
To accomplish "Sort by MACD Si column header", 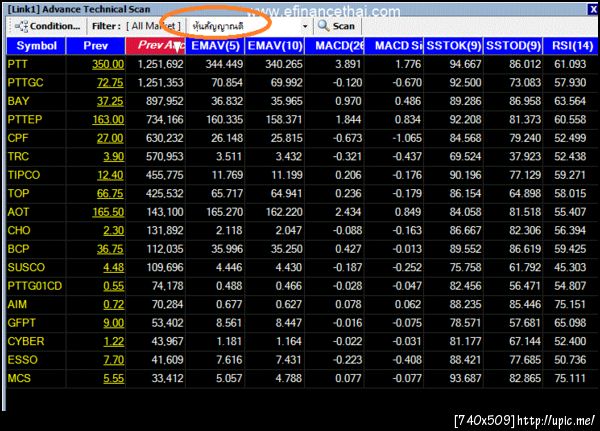I will click(x=394, y=46).
